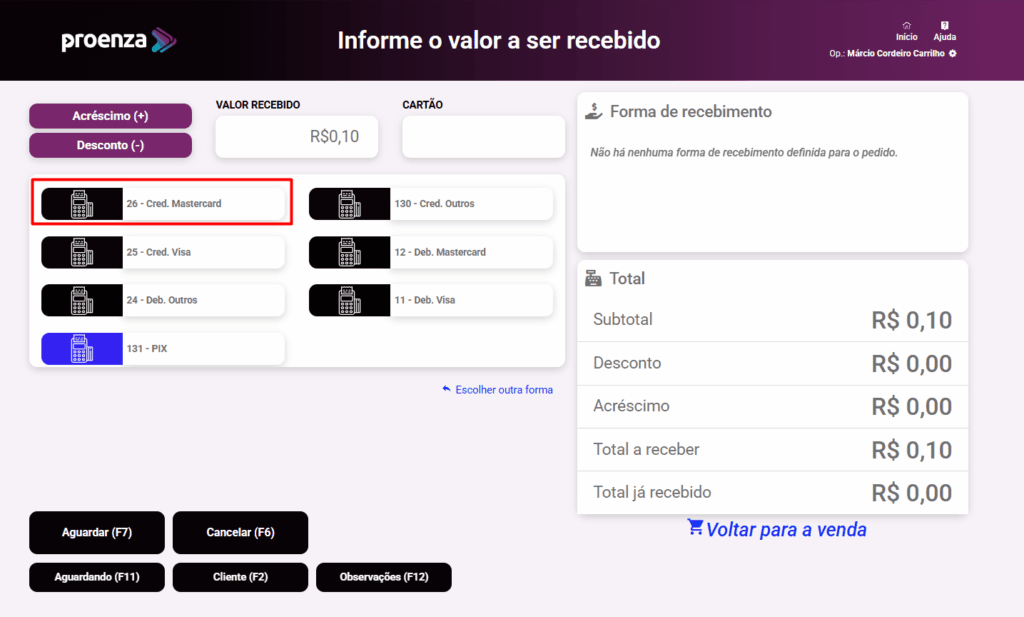The width and height of the screenshot is (1024, 617).
Task: Click the Cartão input field
Action: tap(483, 137)
